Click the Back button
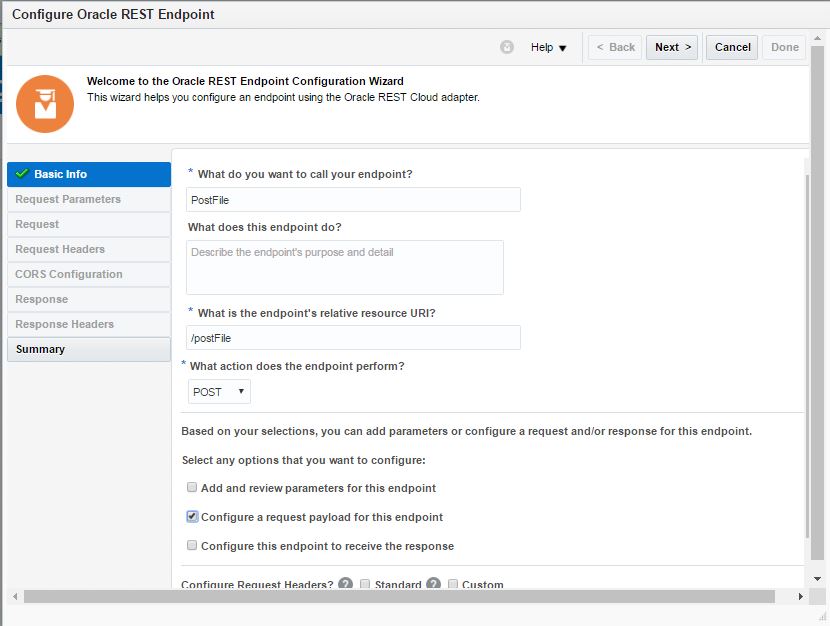The height and width of the screenshot is (626, 830). click(615, 47)
